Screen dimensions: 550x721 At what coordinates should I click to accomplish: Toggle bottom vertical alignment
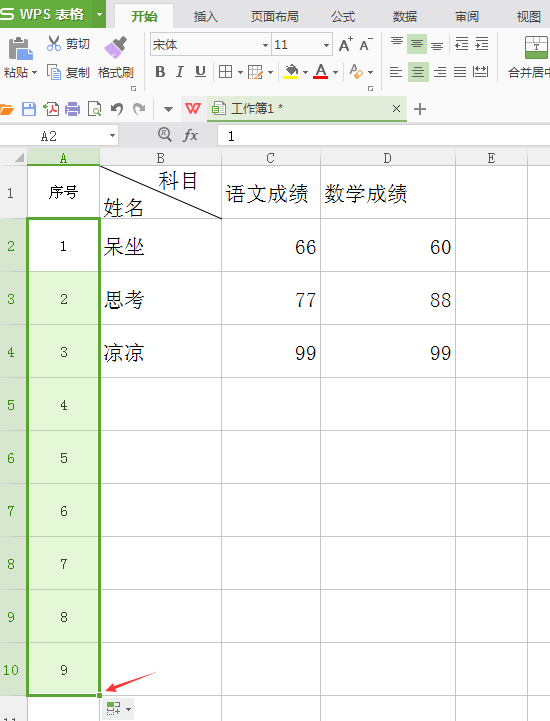437,44
